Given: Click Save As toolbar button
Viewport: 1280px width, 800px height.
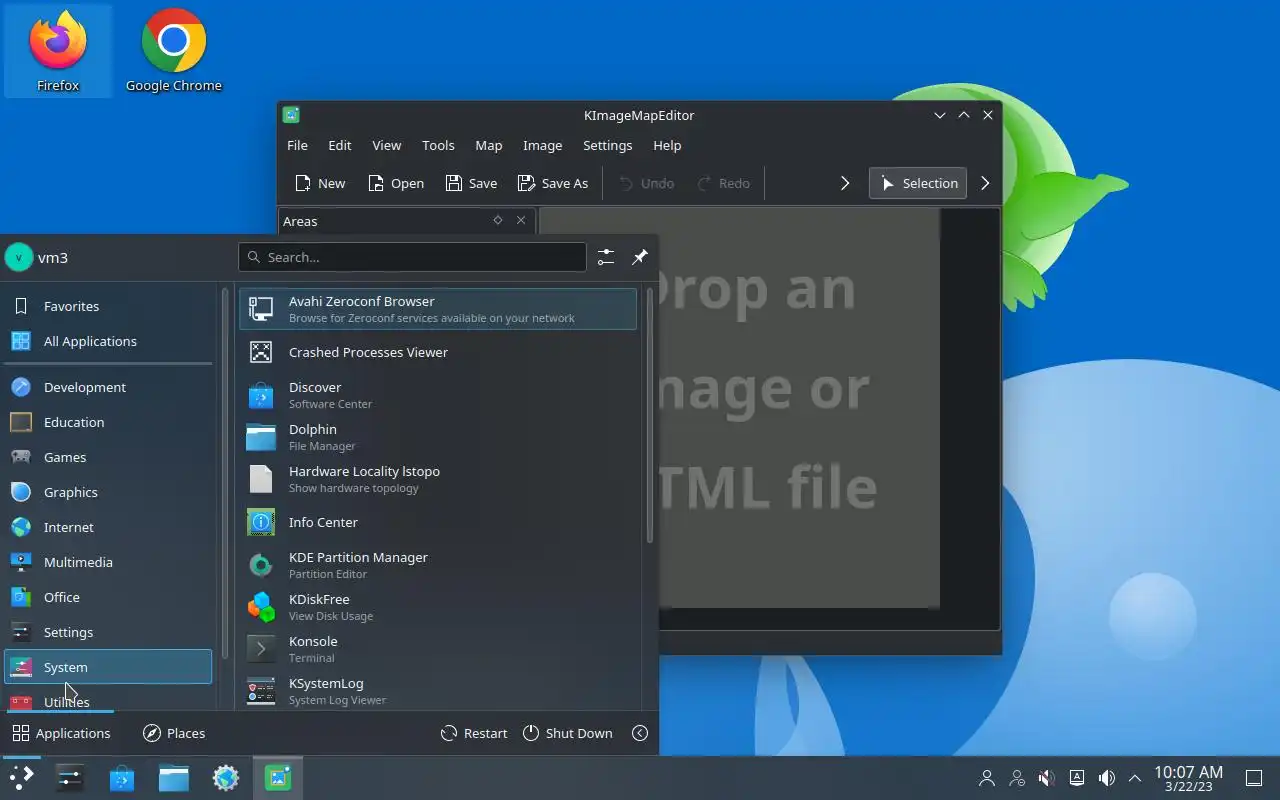Looking at the screenshot, I should 553,183.
